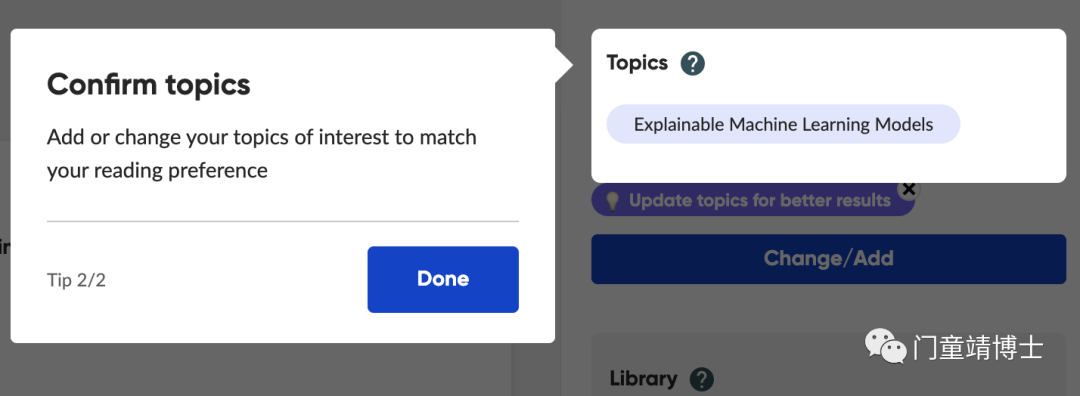Image resolution: width=1080 pixels, height=396 pixels.
Task: Click the divider line above Tip 2/2
Action: pos(282,221)
